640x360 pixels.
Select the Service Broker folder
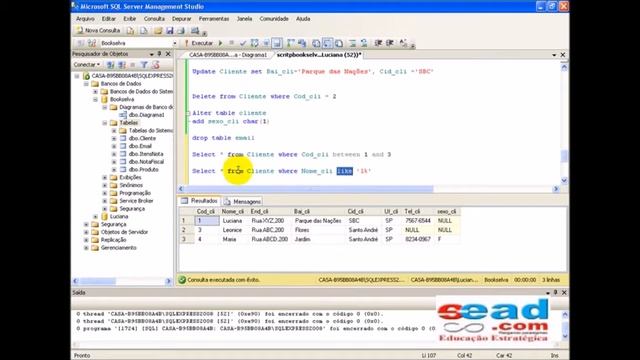pos(136,201)
